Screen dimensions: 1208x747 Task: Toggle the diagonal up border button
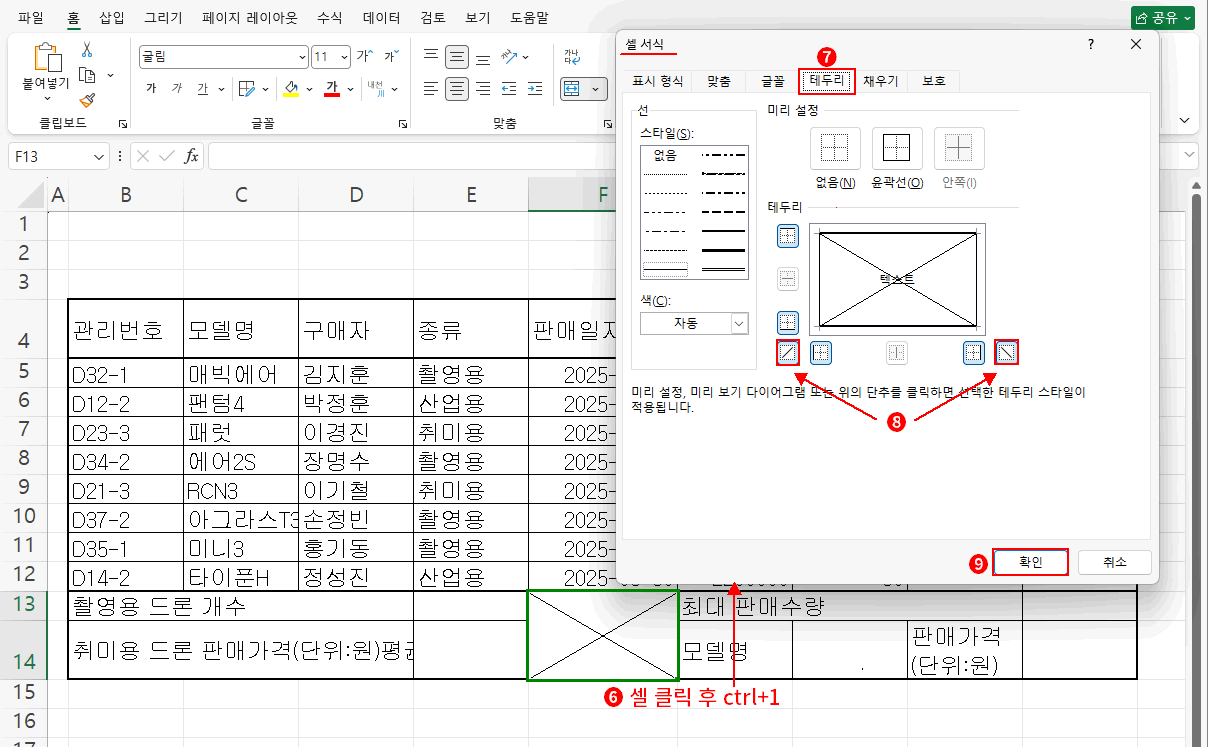pyautogui.click(x=788, y=352)
